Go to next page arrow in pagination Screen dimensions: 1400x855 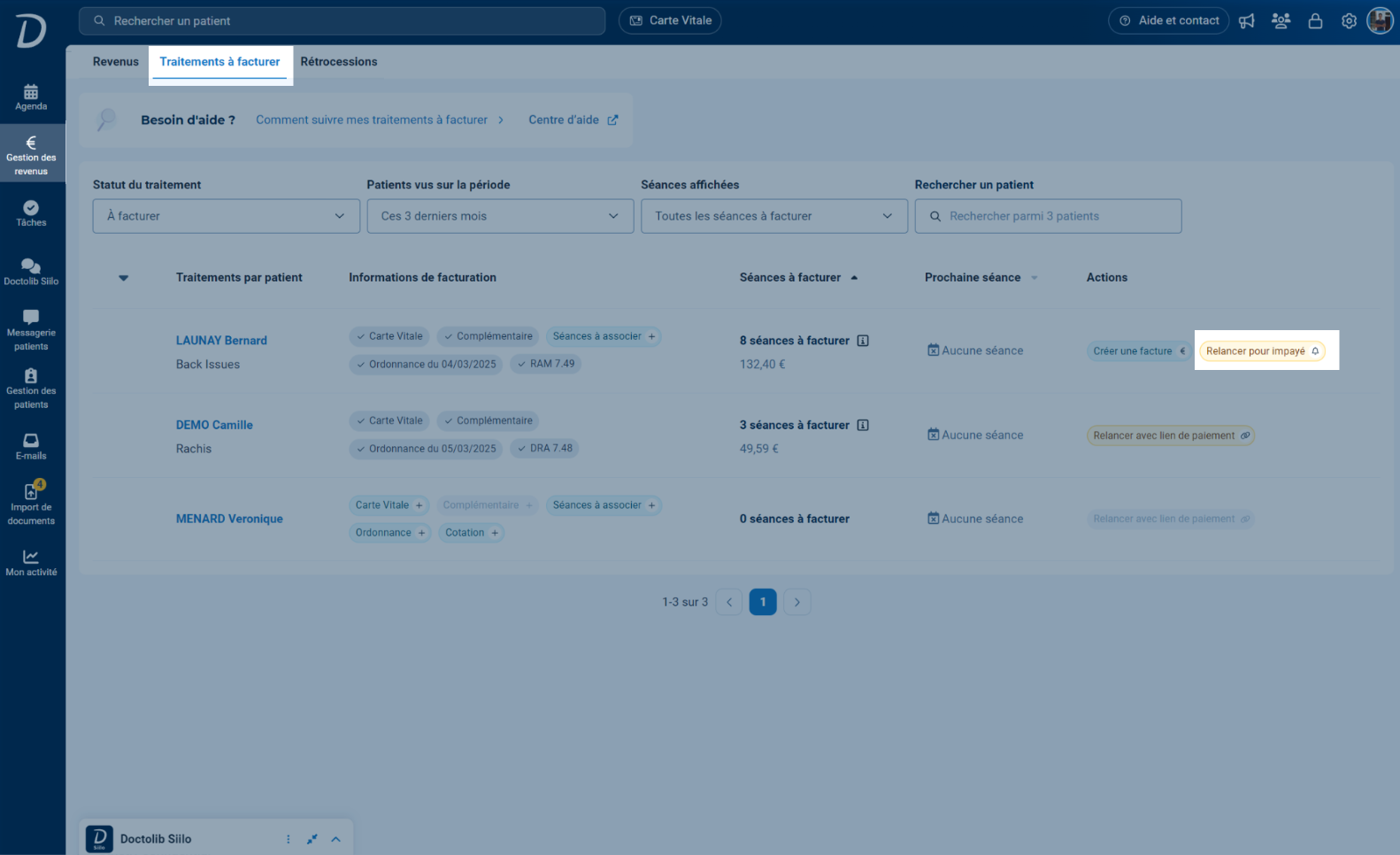797,602
